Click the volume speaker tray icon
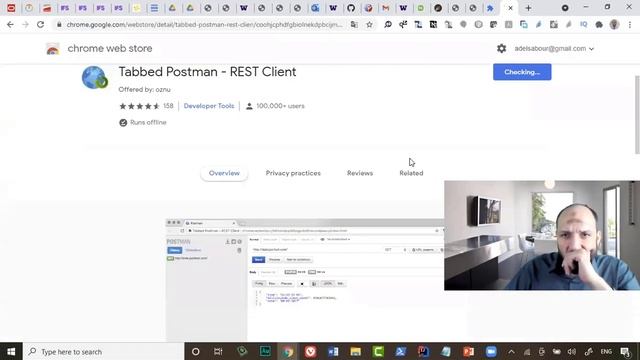 tap(572, 351)
